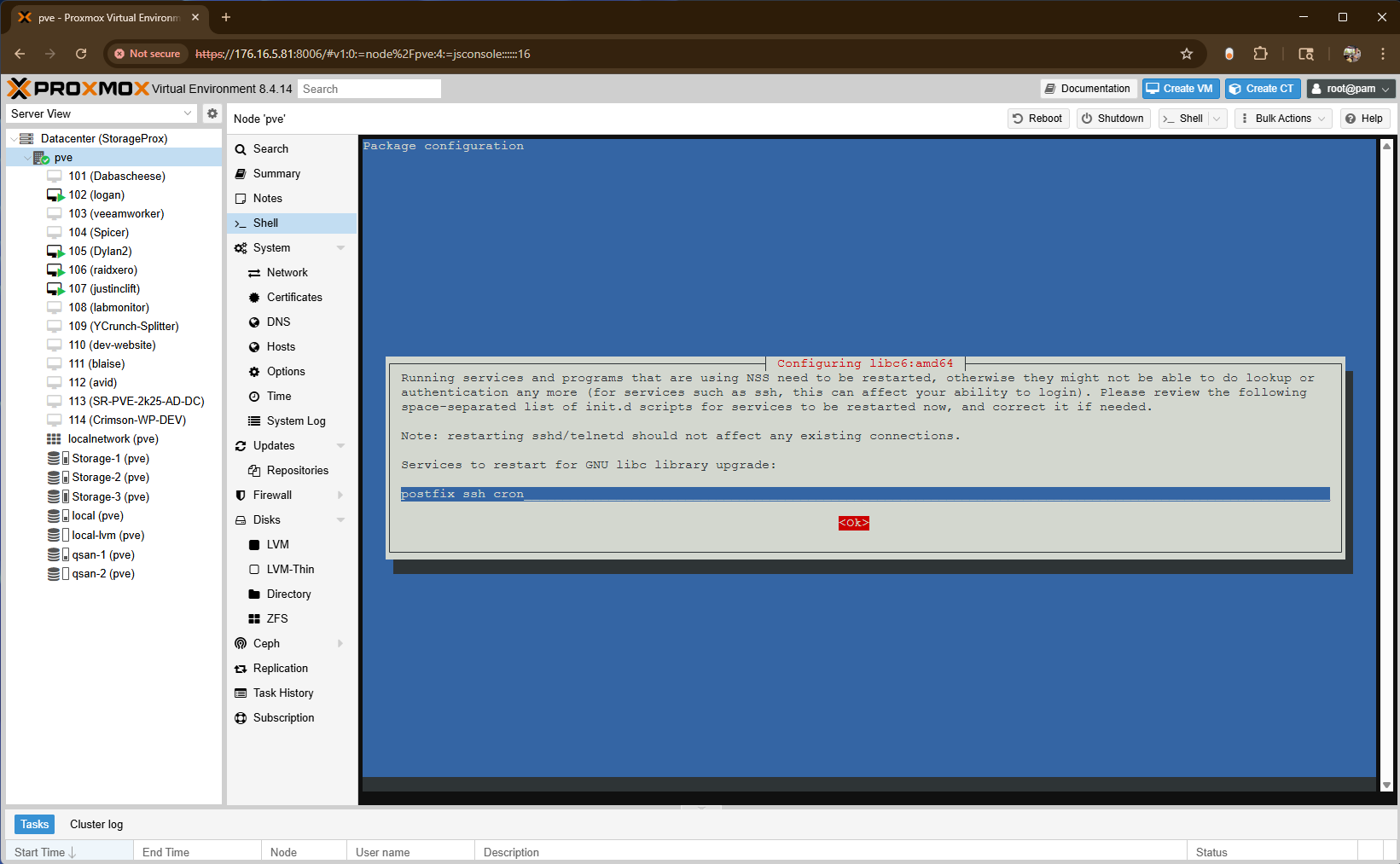Click the Ceph icon in node menu
The height and width of the screenshot is (864, 1400).
point(241,644)
